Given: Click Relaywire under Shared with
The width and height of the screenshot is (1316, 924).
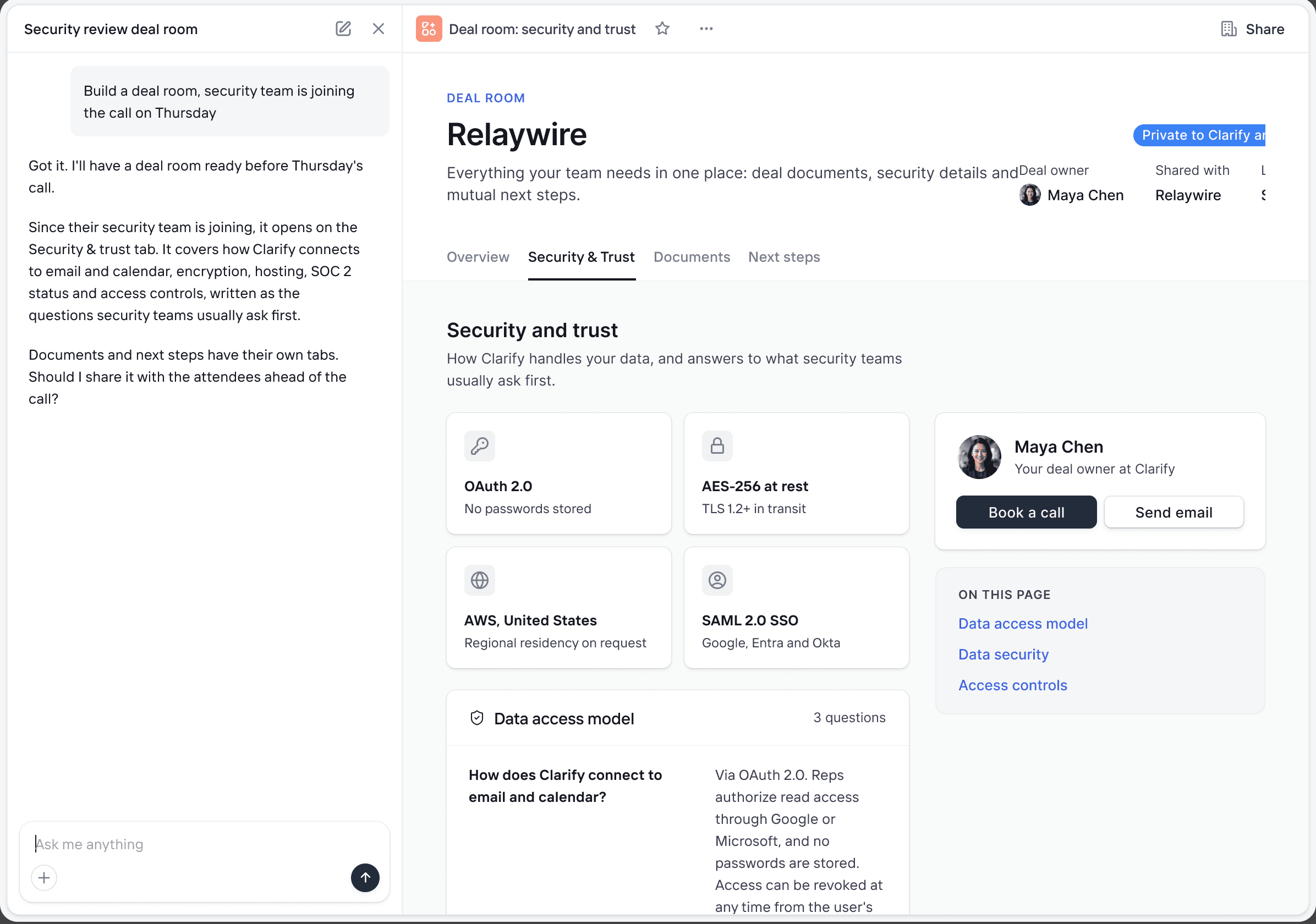Looking at the screenshot, I should [x=1188, y=195].
